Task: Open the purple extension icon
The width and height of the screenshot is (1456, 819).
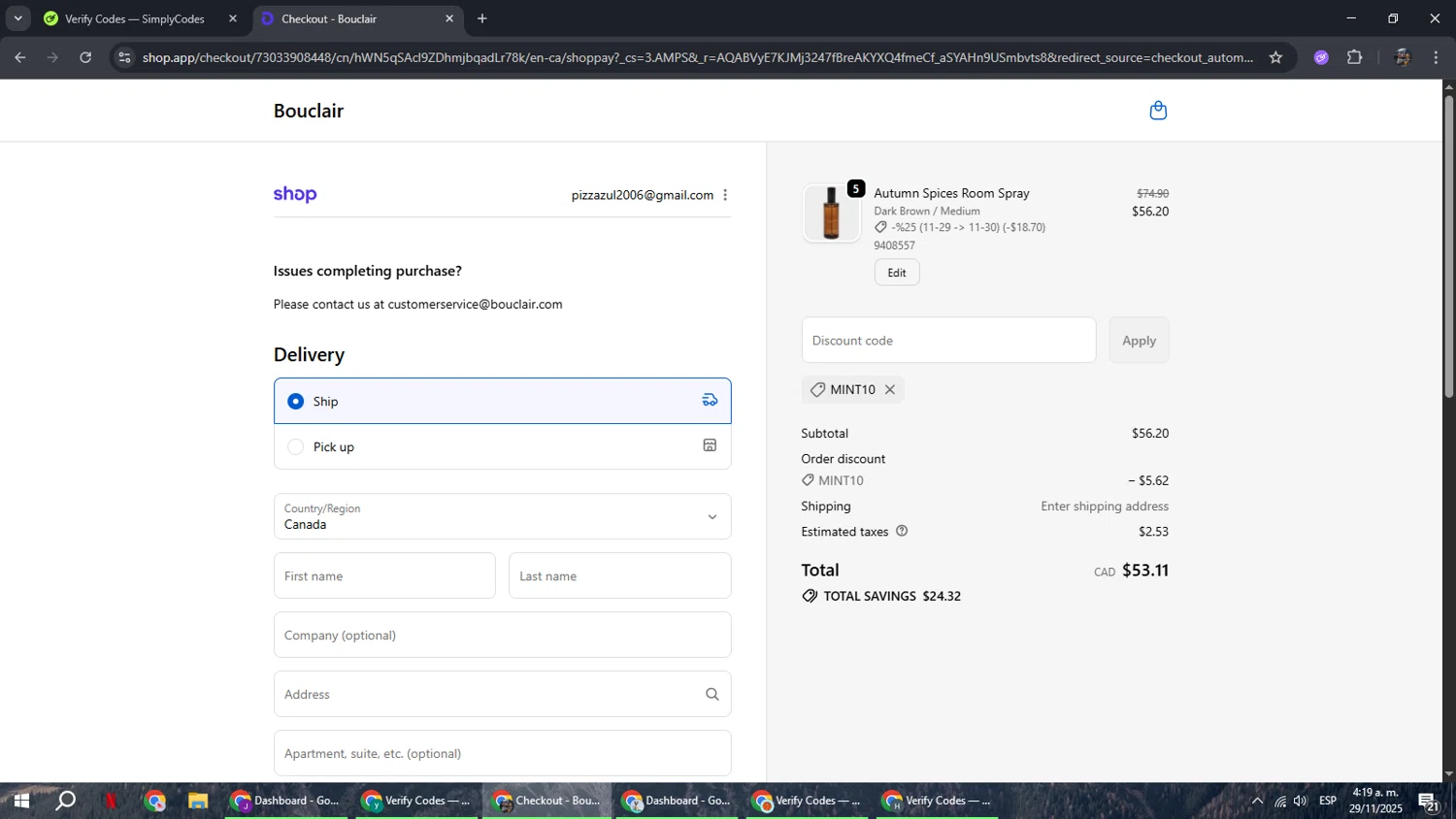Action: tap(1321, 57)
